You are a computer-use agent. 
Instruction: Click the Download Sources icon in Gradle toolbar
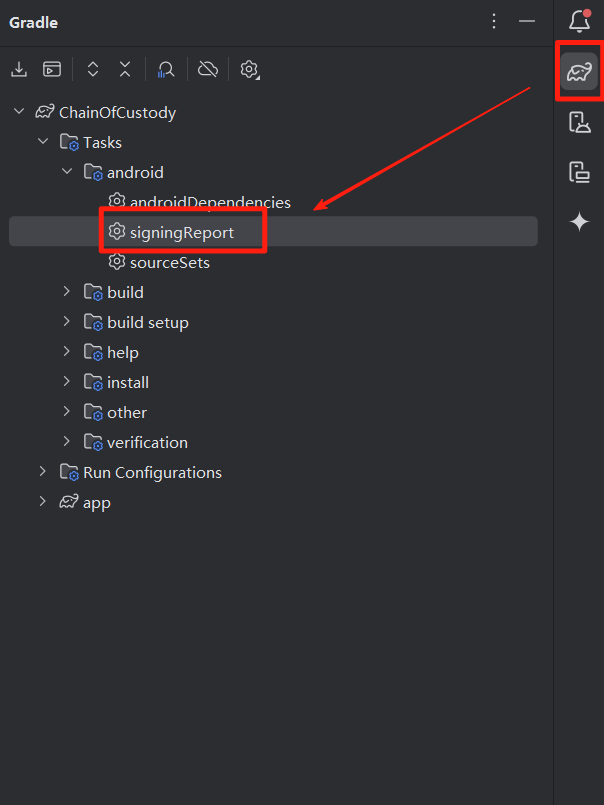tap(19, 69)
